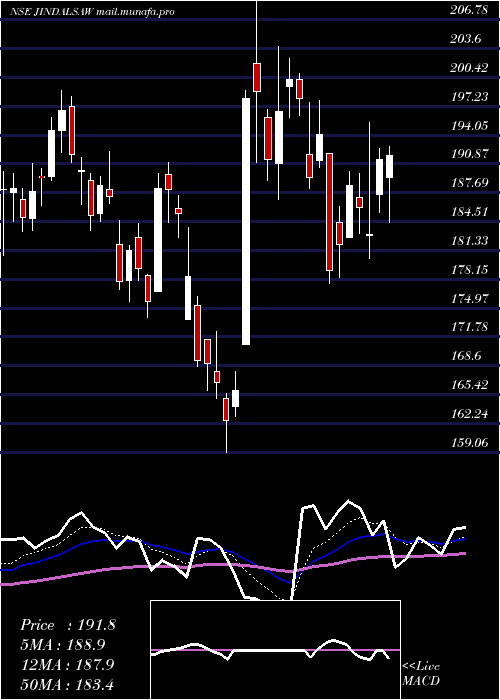Click the 181.33 price axis label
Screen dimensions: 500x700
tap(469, 241)
